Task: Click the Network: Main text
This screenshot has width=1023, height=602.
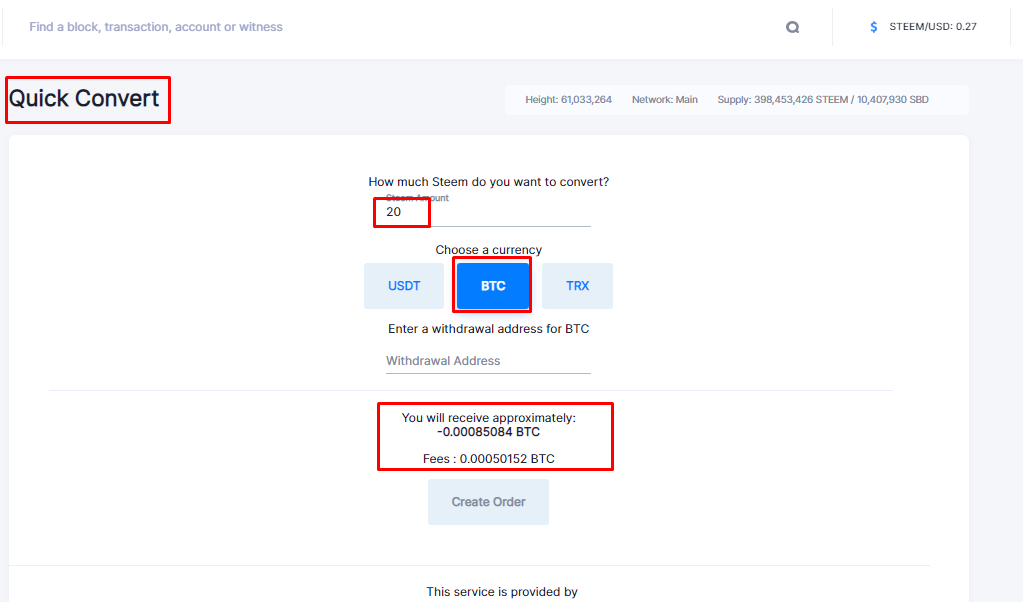Action: pyautogui.click(x=664, y=100)
